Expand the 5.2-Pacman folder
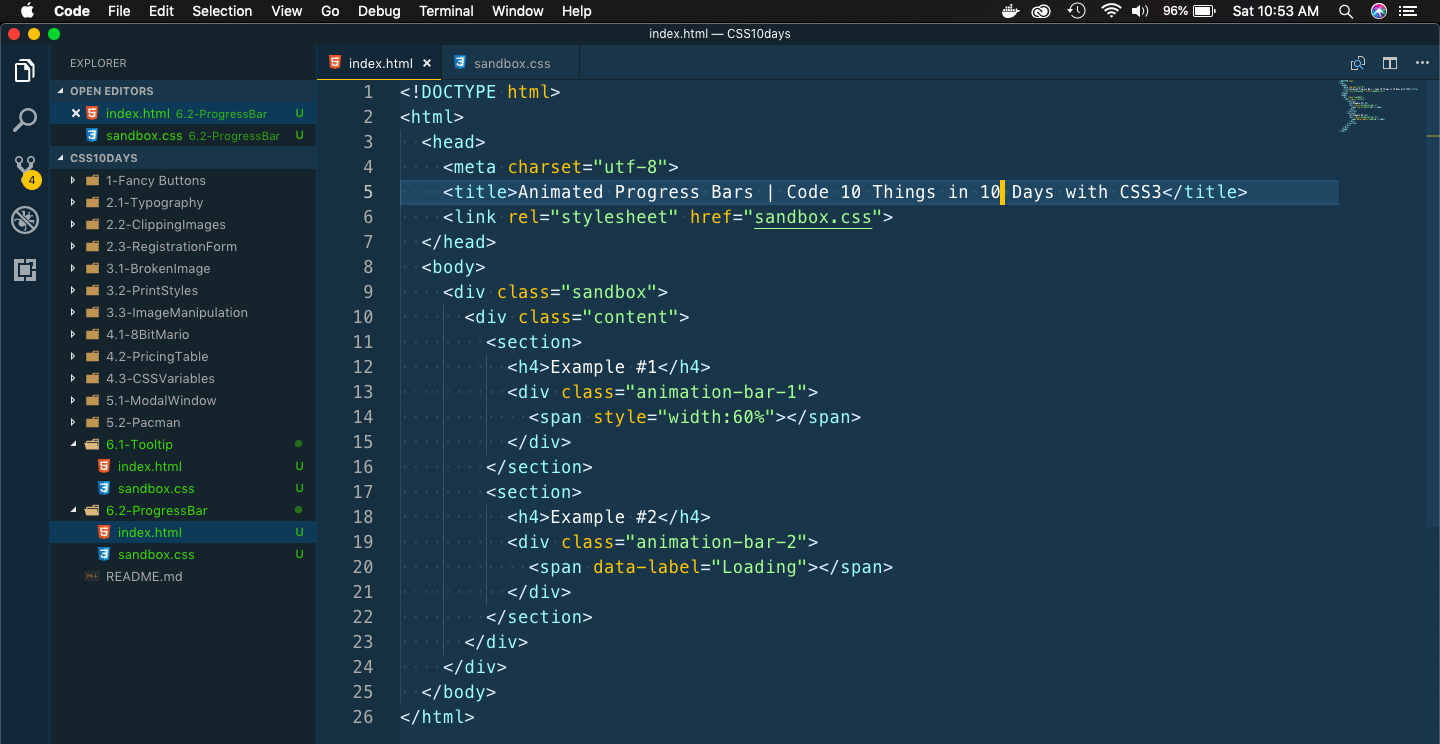The width and height of the screenshot is (1440, 744). pyautogui.click(x=183, y=422)
